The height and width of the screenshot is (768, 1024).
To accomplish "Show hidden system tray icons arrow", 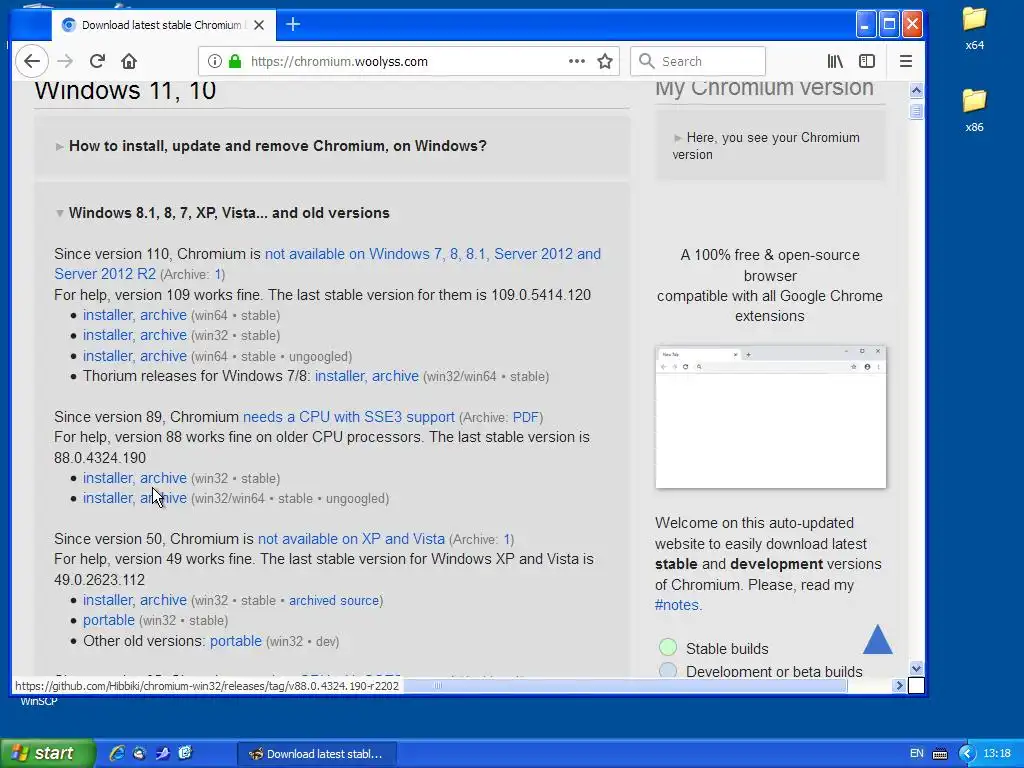I will [967, 754].
